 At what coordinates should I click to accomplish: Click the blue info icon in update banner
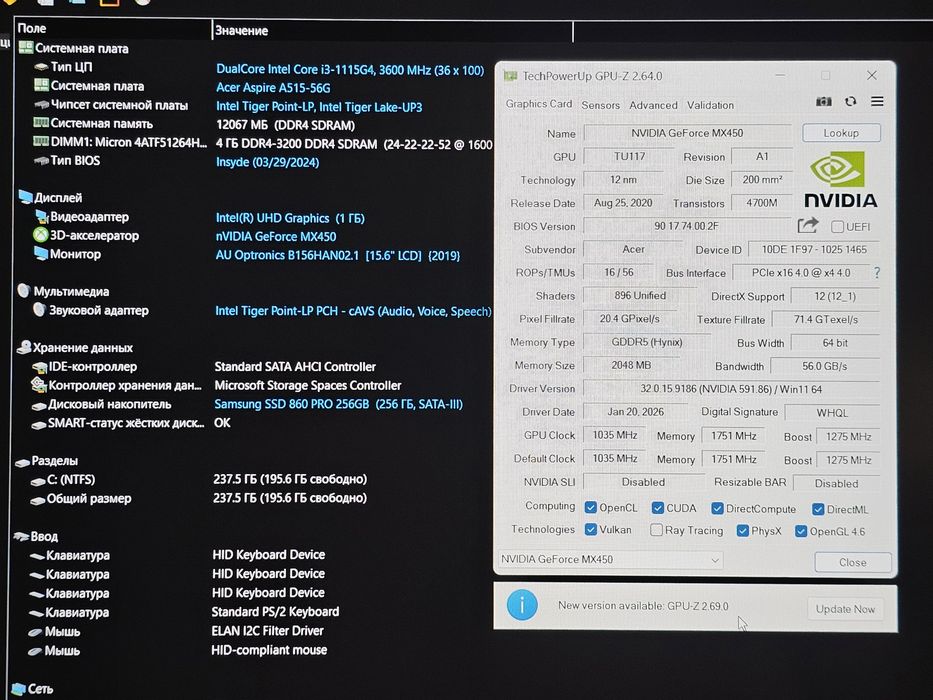[x=522, y=605]
